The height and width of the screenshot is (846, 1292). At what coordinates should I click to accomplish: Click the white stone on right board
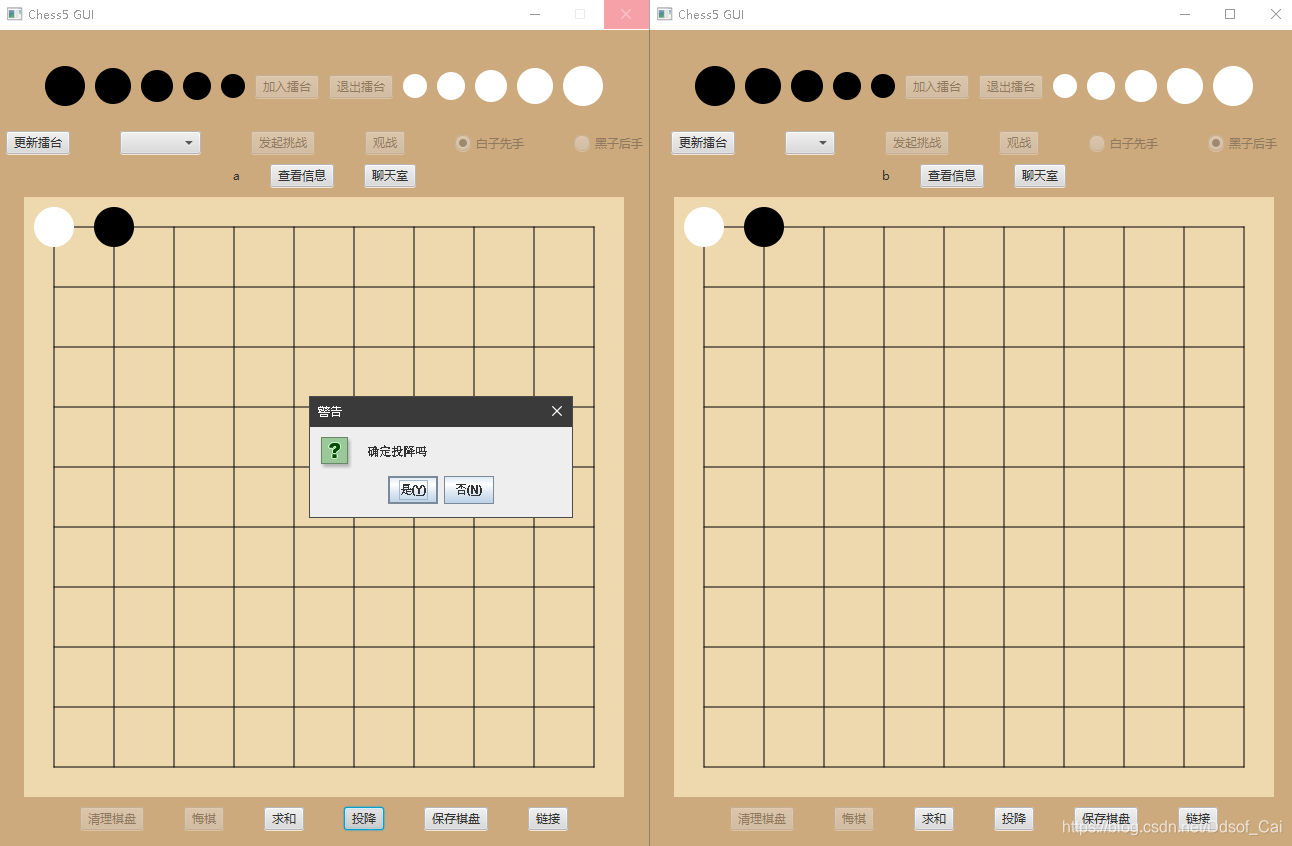(x=704, y=227)
